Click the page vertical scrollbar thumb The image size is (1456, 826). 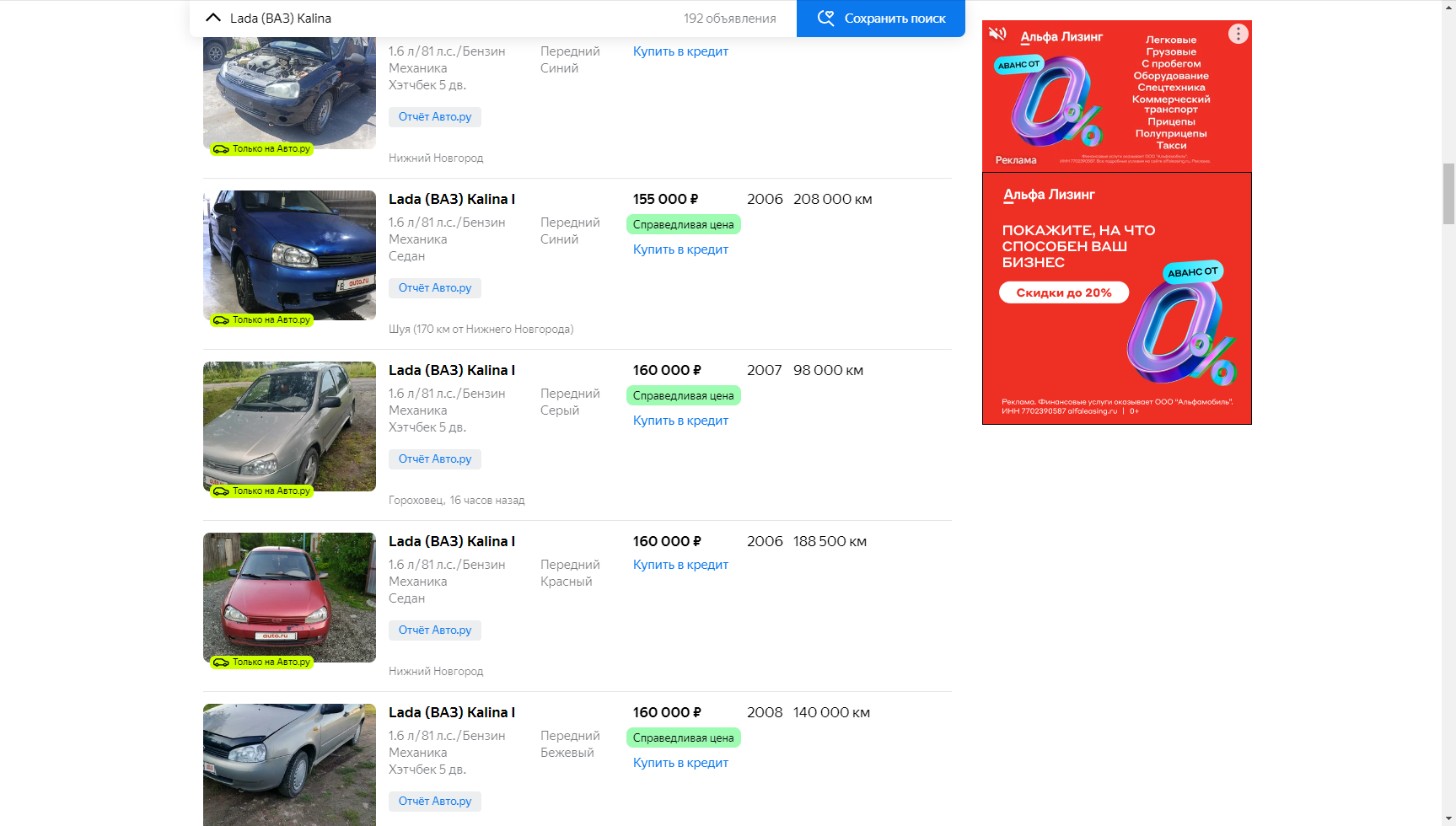coord(1448,194)
